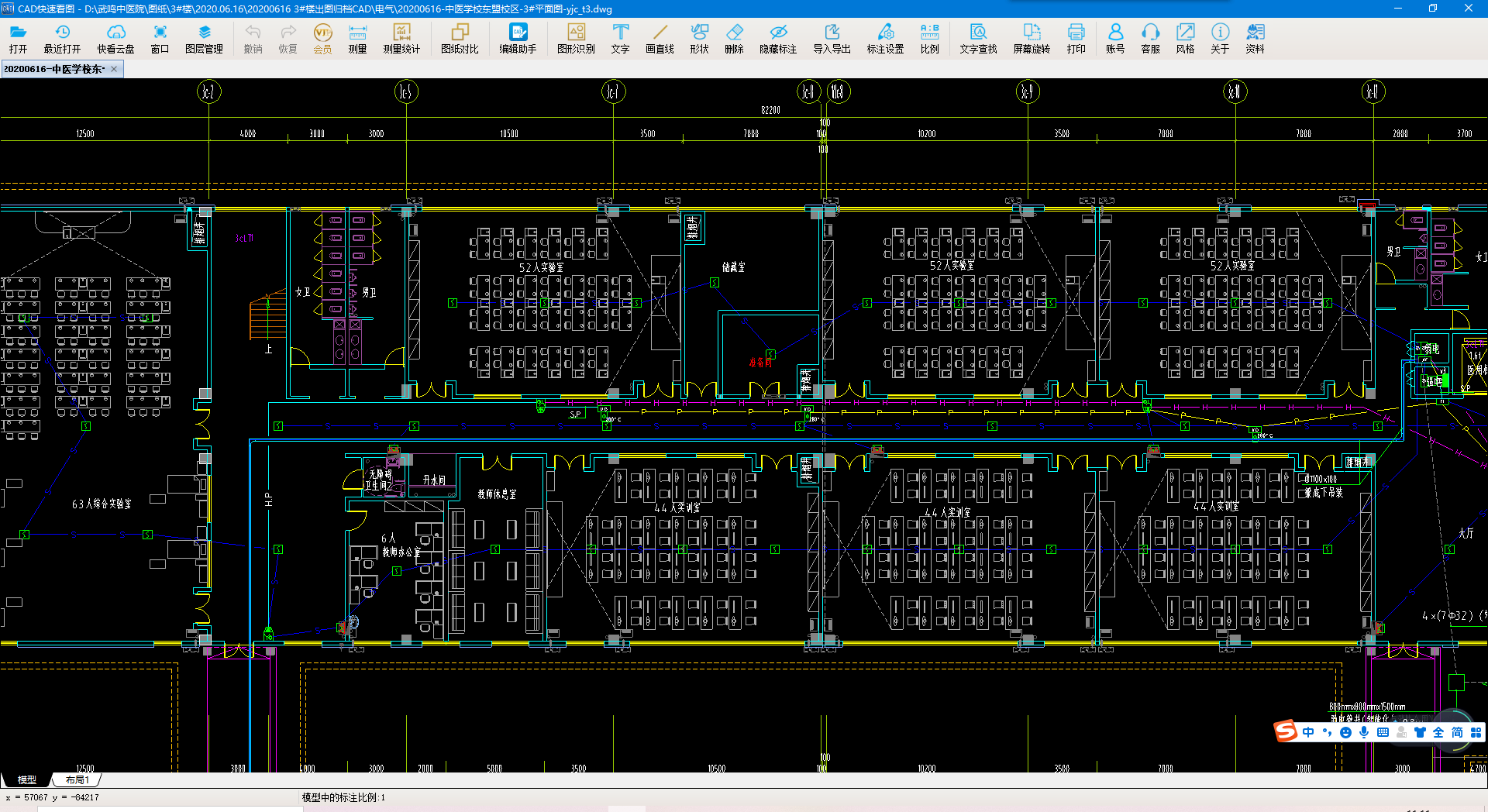
Task: Click the 教师休息室 room label
Action: [x=497, y=494]
